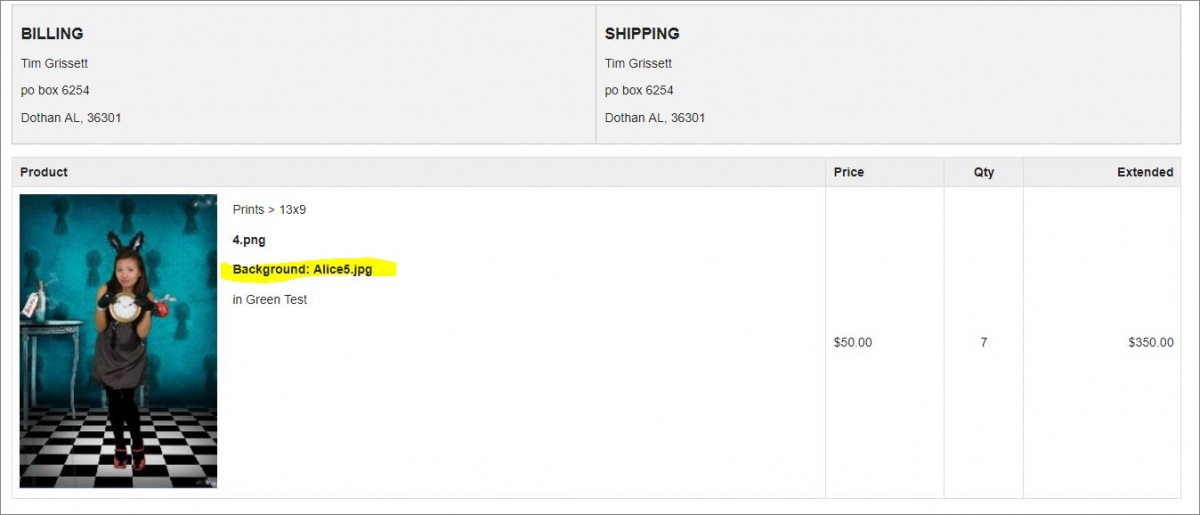Screen dimensions: 1200x515
Task: Click the Product column header
Action: point(44,172)
